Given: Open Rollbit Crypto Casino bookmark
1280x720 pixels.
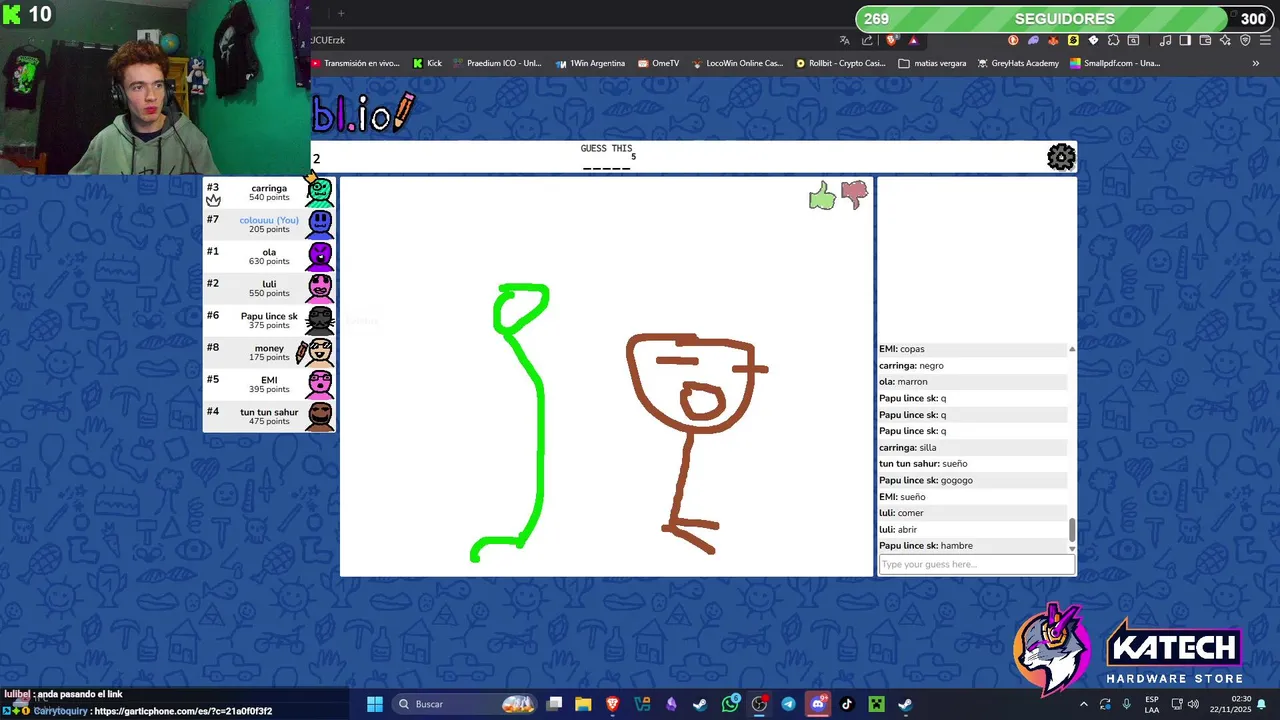Looking at the screenshot, I should pos(841,63).
